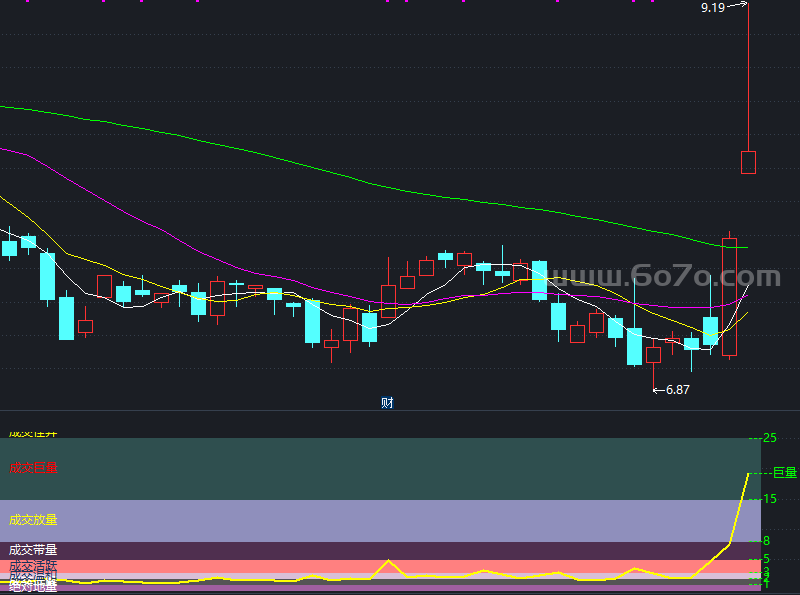The height and width of the screenshot is (595, 800).
Task: Select the candlestick with the 6.87 low
Action: point(654,355)
